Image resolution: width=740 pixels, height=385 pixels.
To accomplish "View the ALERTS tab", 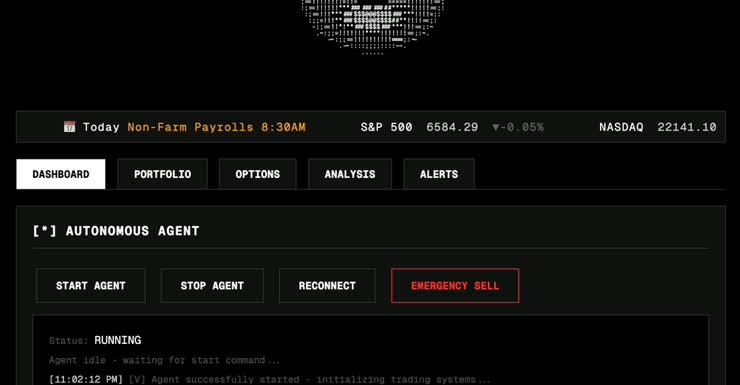I will (439, 174).
